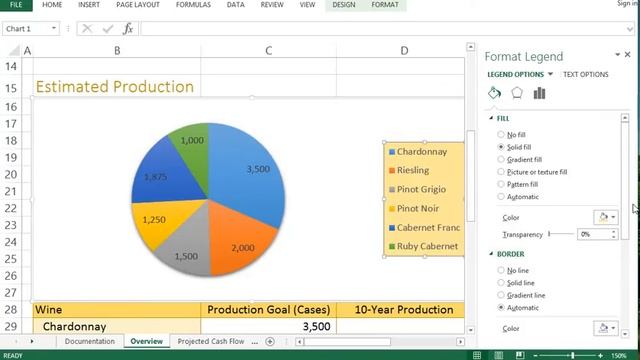Switch to Page Layout view in status bar

(x=498, y=355)
